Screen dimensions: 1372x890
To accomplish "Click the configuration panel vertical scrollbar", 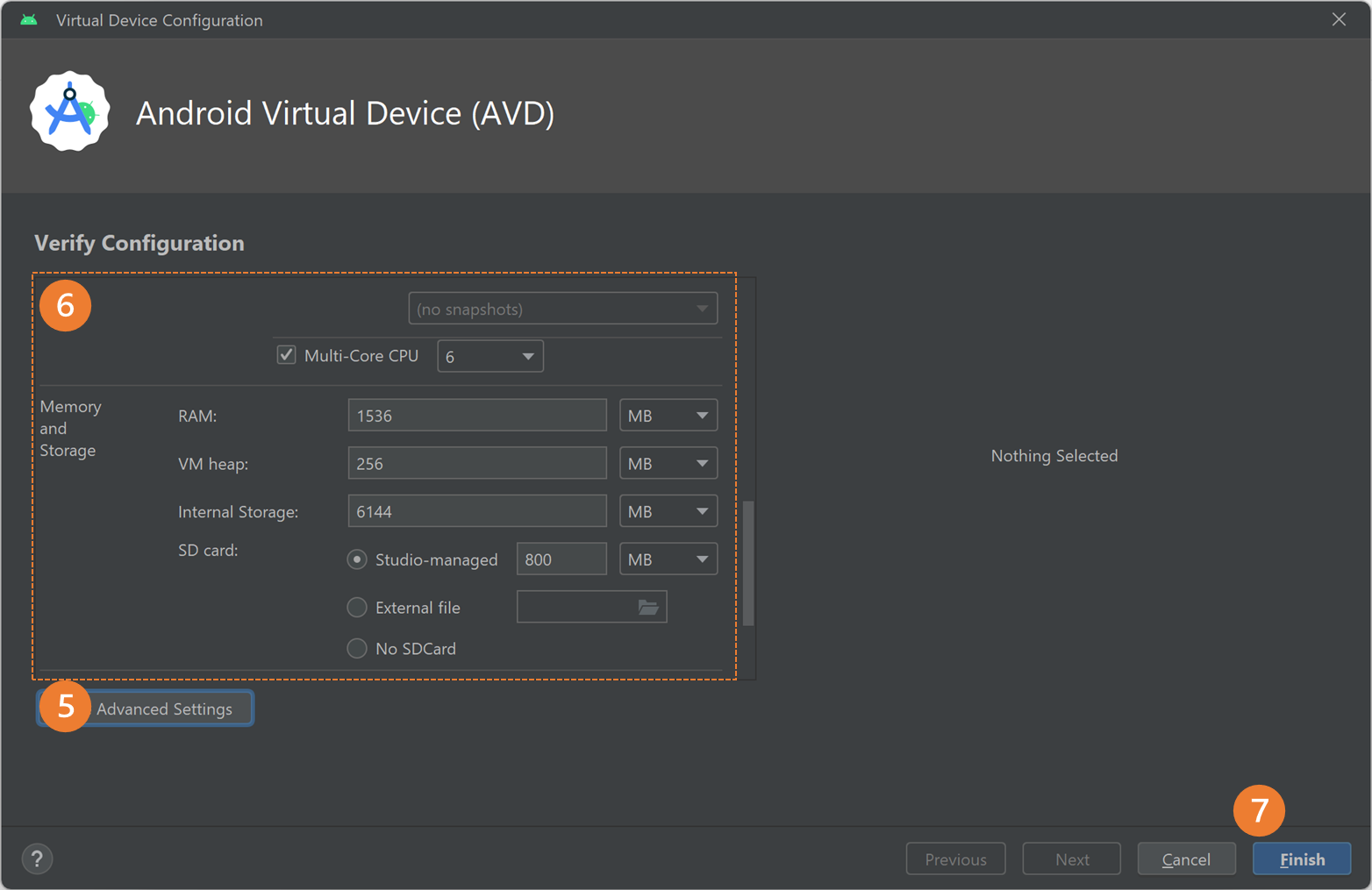I will point(748,563).
